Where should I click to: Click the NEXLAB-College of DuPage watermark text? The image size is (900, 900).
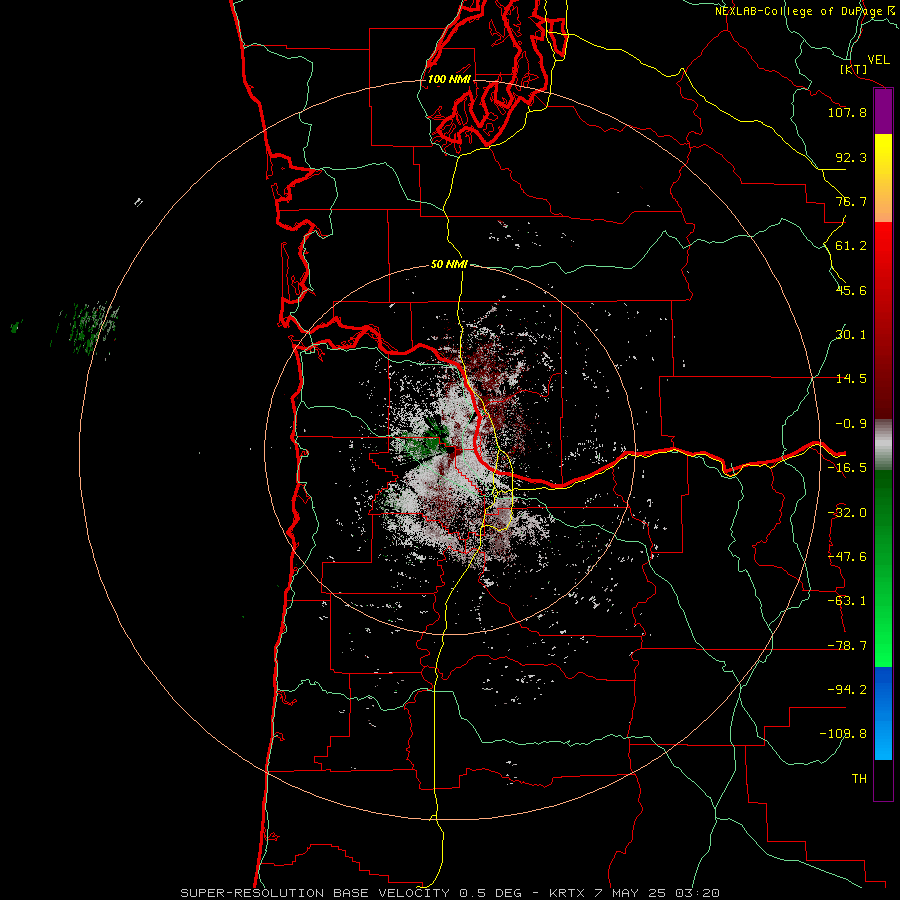[807, 11]
